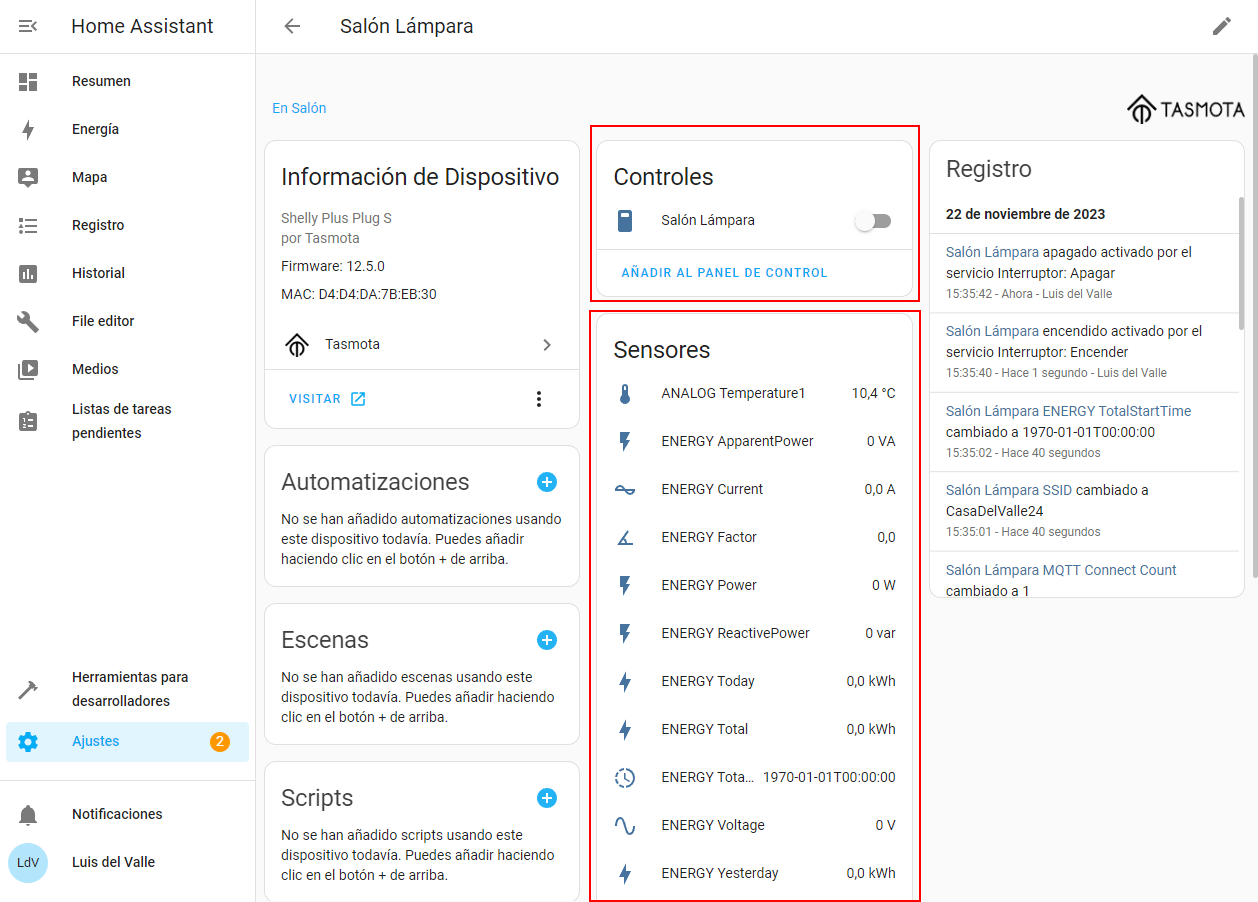Click the pencil edit icon in header

1221,26
